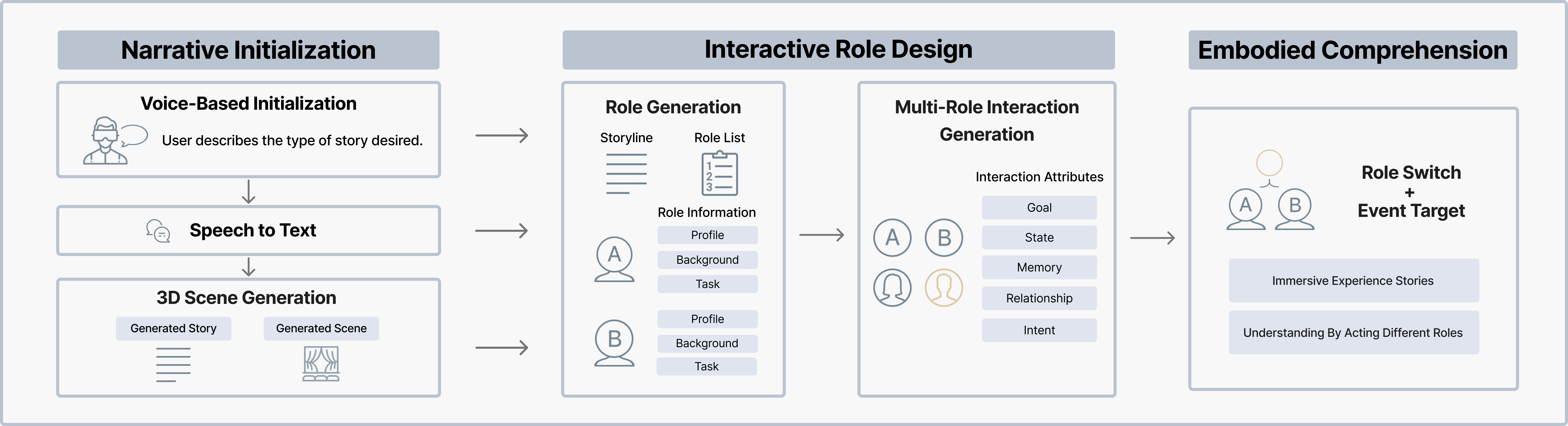
Task: Open the Narrative Initialization header
Action: click(x=248, y=50)
